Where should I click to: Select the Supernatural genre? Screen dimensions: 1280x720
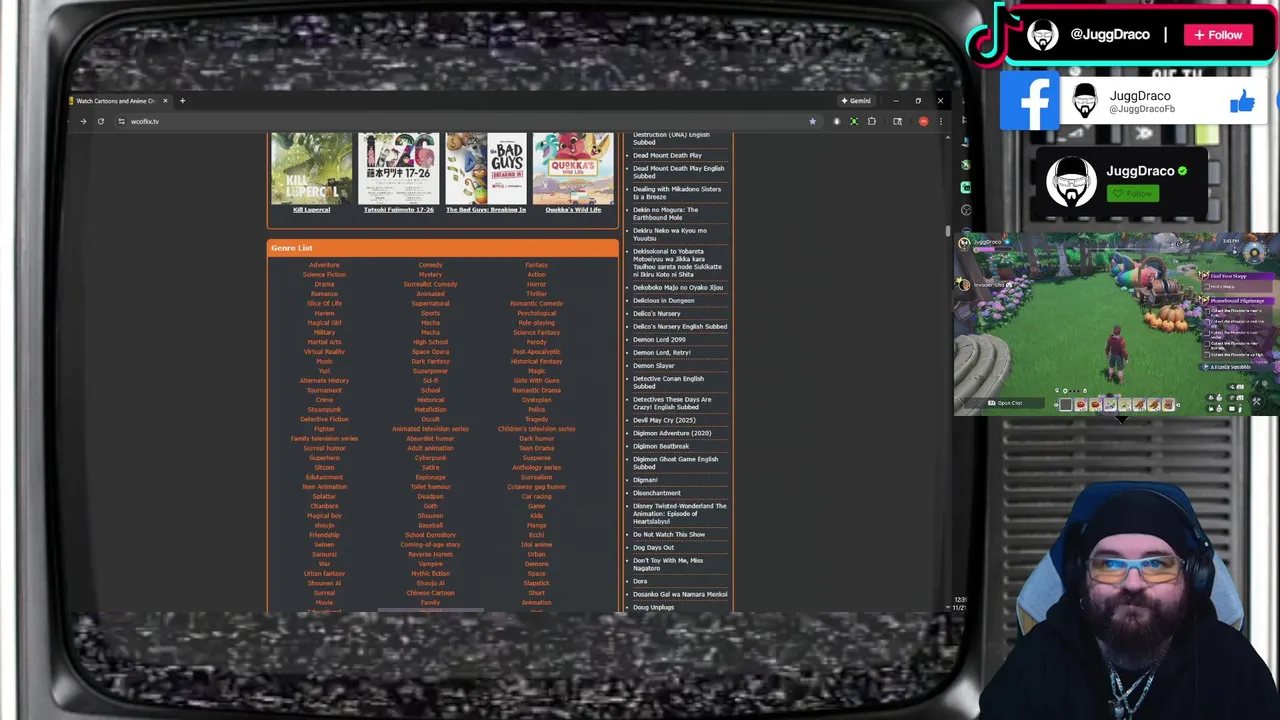(x=430, y=303)
